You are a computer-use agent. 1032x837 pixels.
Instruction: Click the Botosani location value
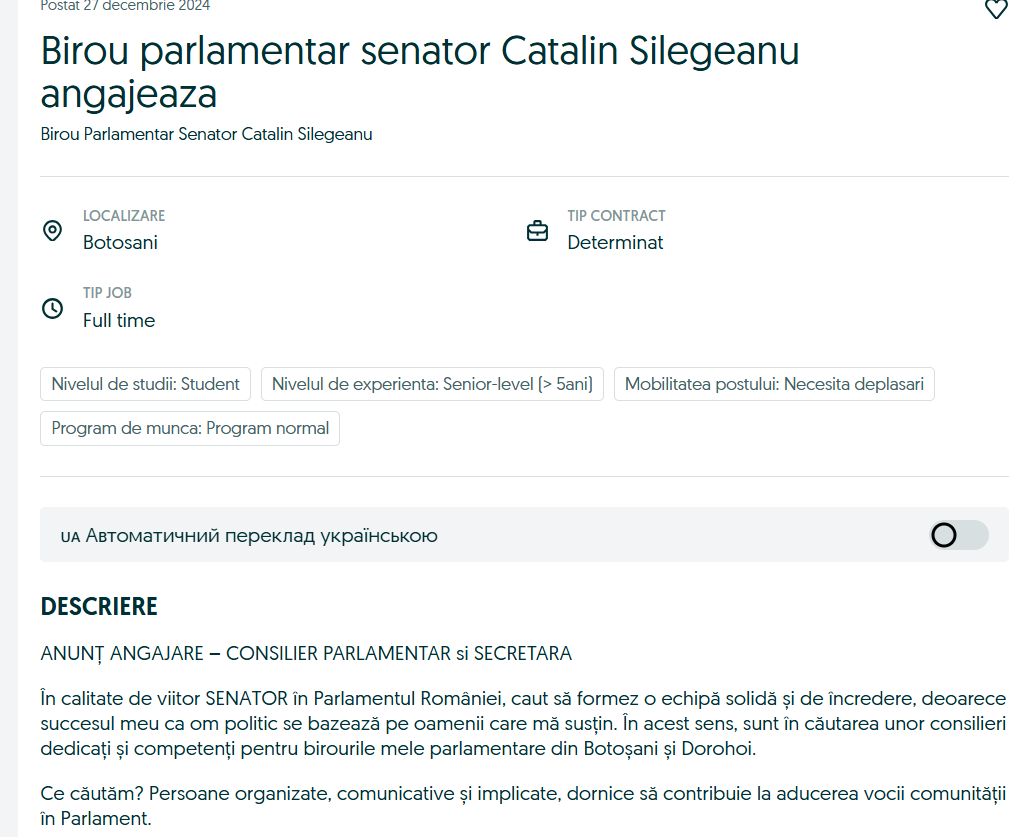tap(120, 243)
